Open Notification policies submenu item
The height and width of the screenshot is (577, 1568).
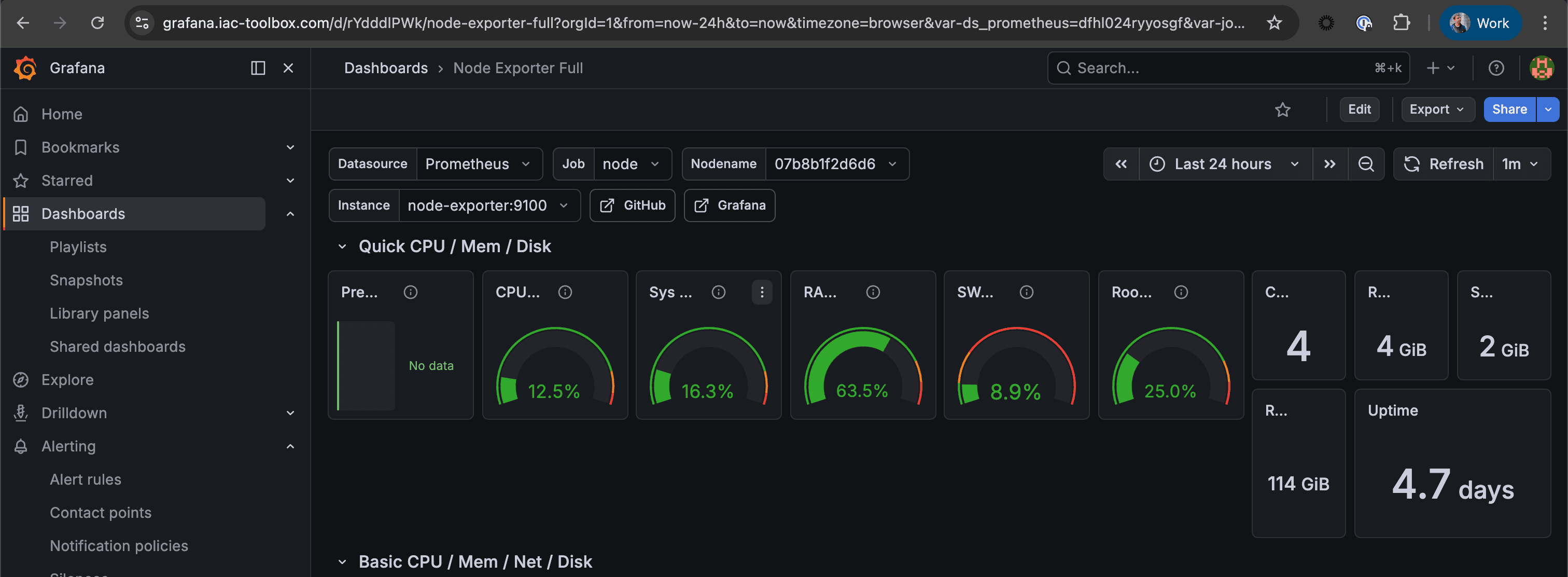tap(119, 545)
